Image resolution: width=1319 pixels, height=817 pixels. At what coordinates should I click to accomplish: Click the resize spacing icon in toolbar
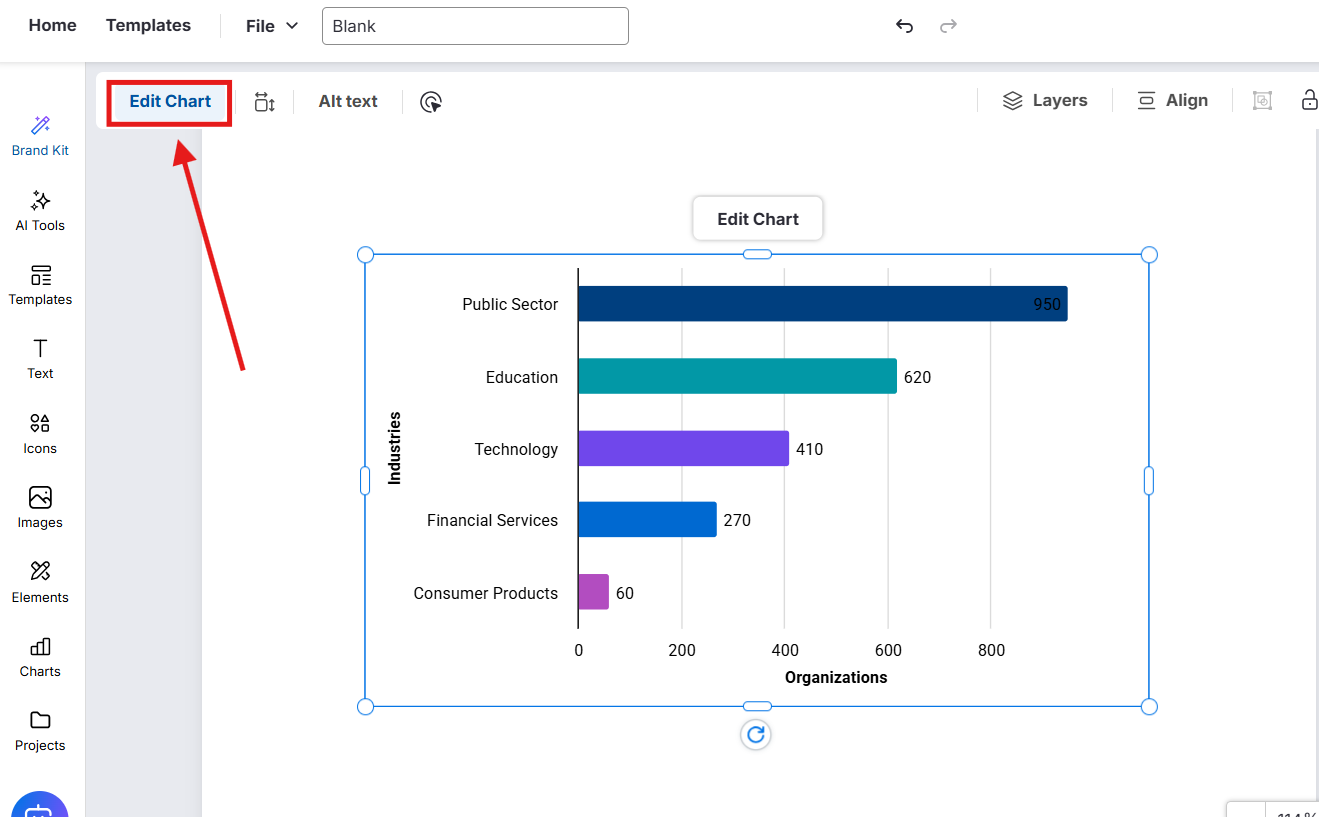(x=264, y=102)
